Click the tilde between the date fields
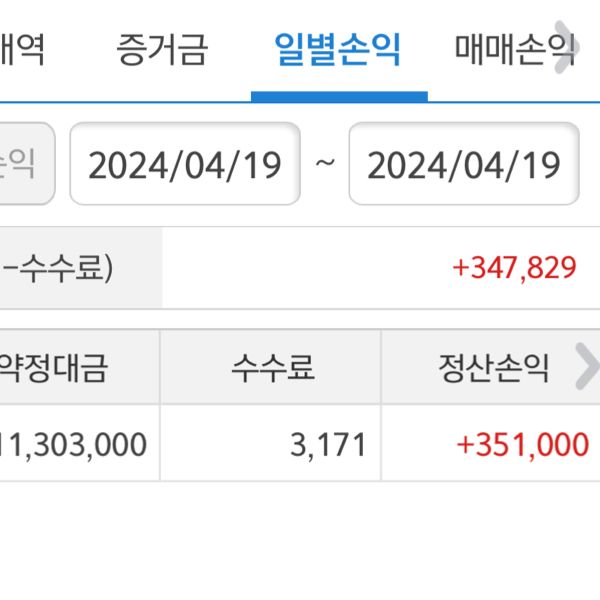Screen dimensions: 600x600 tap(325, 163)
